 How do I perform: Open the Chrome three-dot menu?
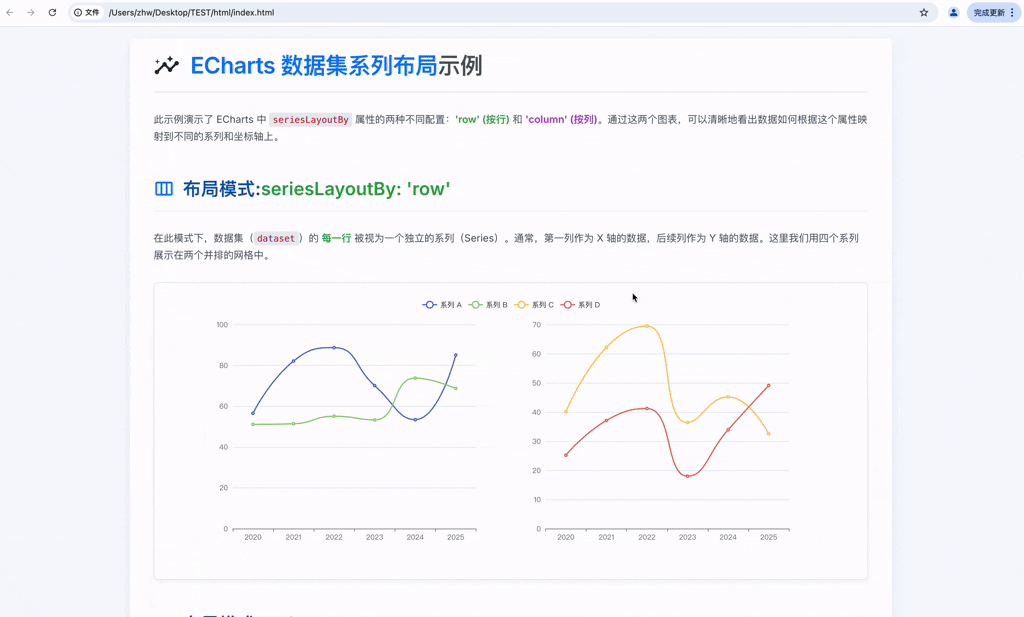click(x=1014, y=13)
